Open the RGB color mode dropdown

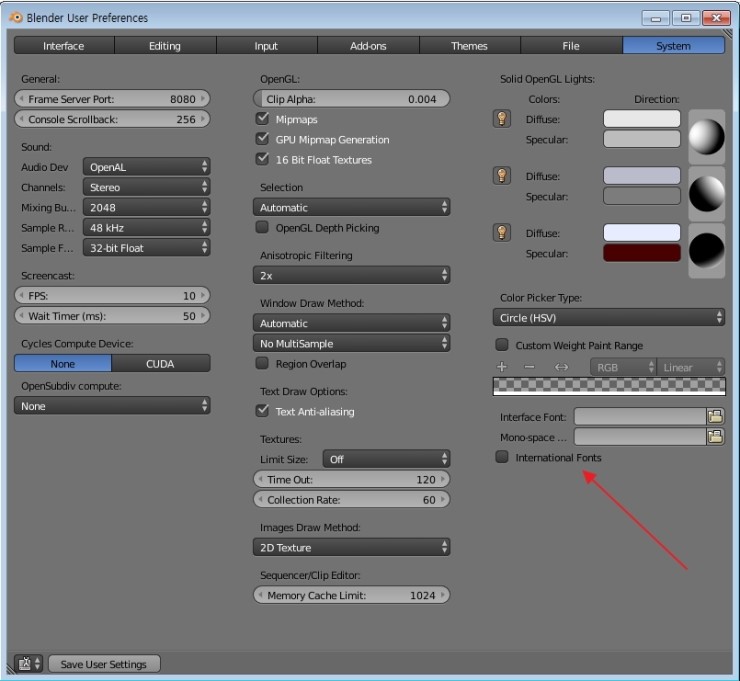coord(623,367)
